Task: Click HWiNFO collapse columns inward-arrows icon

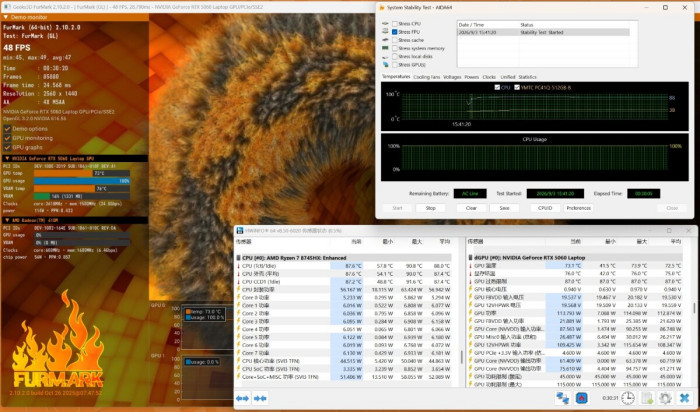Action: click(x=260, y=398)
